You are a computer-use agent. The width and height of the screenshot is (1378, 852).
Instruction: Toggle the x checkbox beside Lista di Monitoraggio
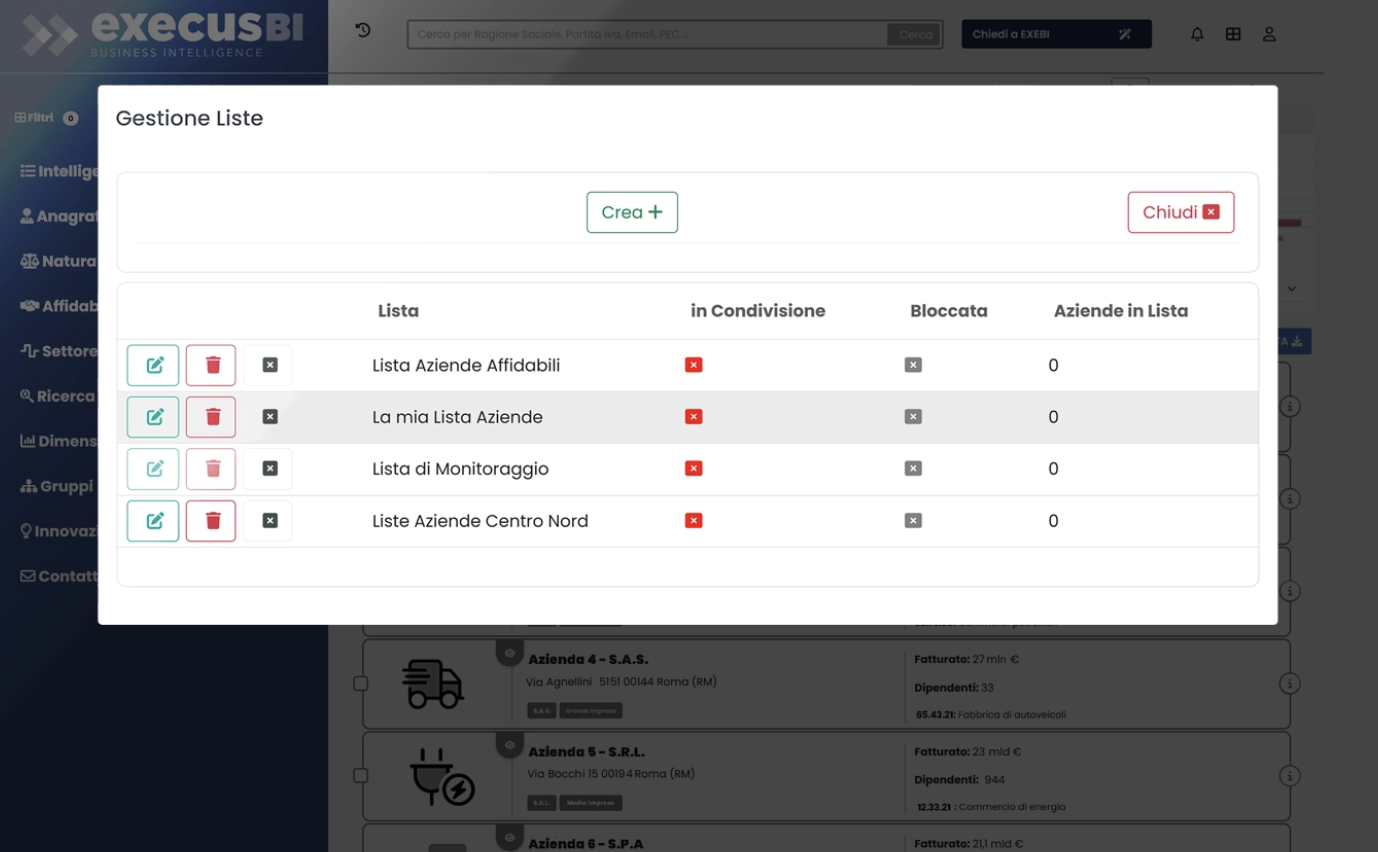click(x=268, y=468)
